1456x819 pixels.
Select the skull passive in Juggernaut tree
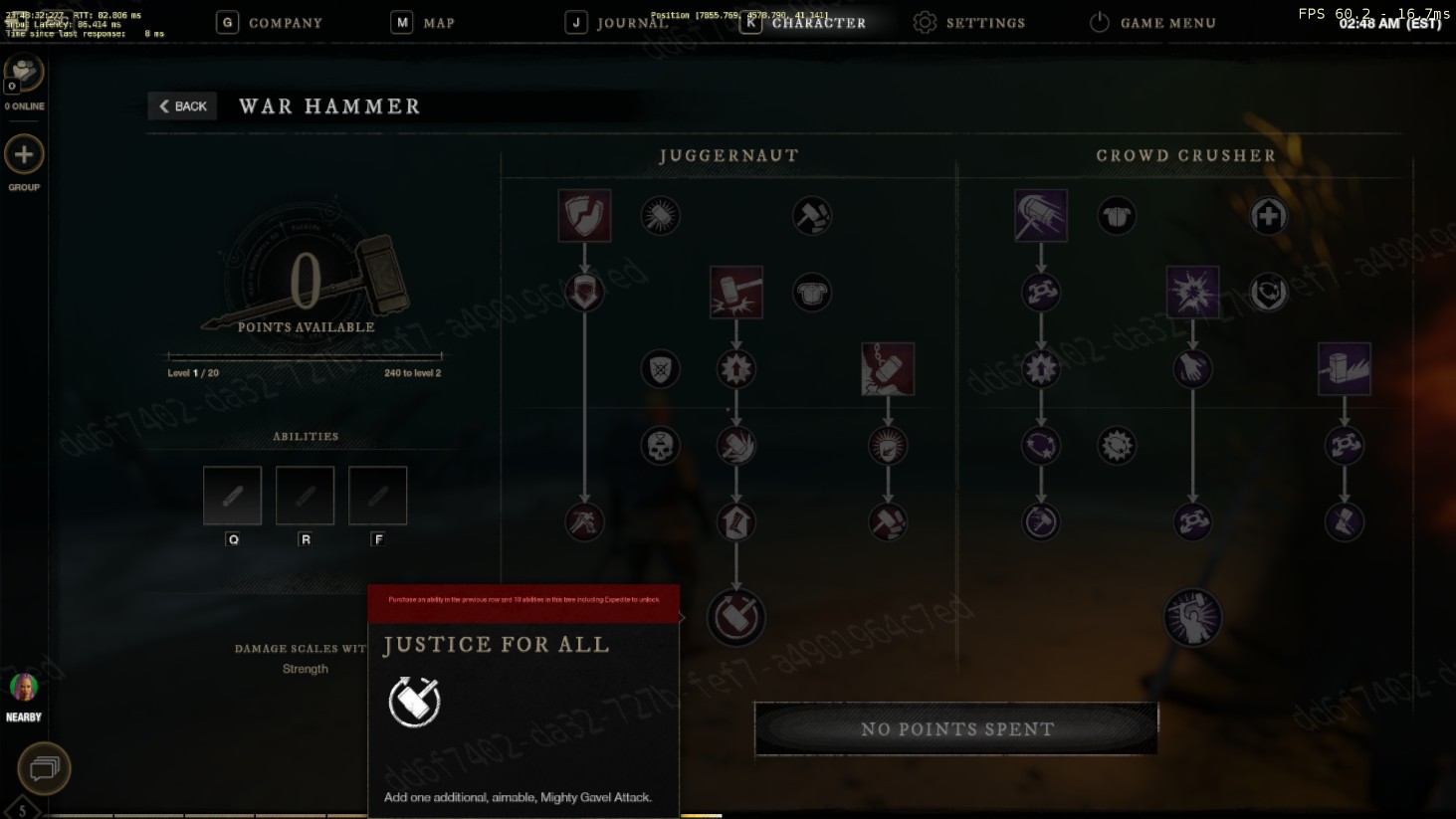(660, 446)
